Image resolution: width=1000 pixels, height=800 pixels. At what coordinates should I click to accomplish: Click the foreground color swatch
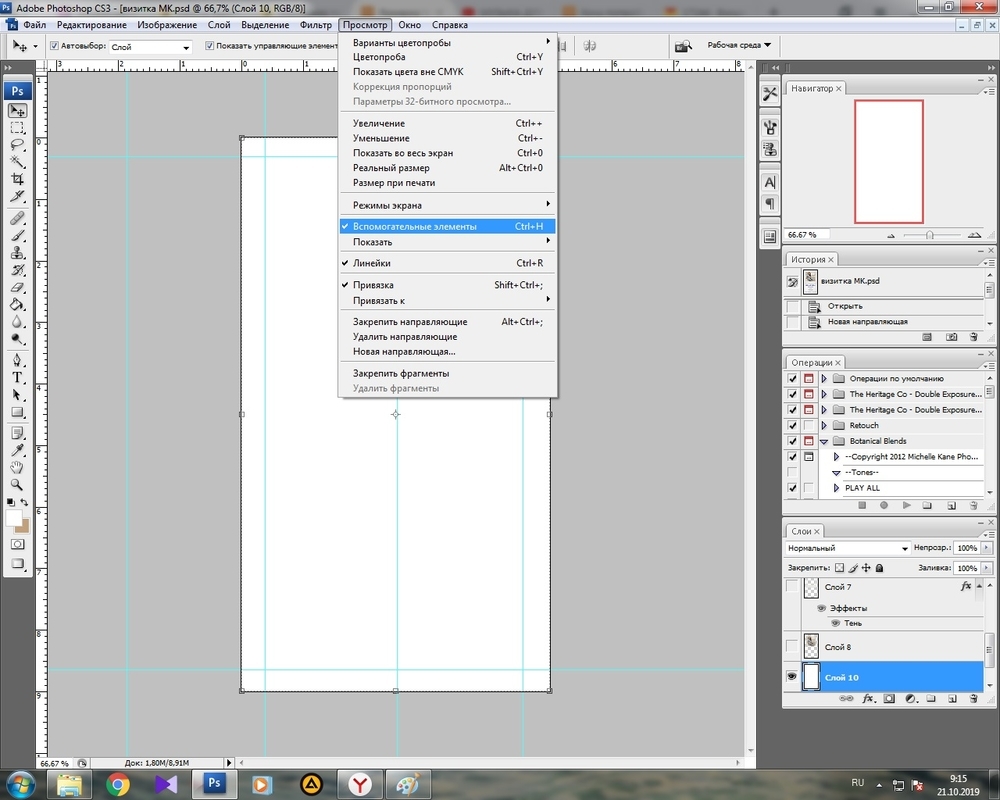[14, 518]
